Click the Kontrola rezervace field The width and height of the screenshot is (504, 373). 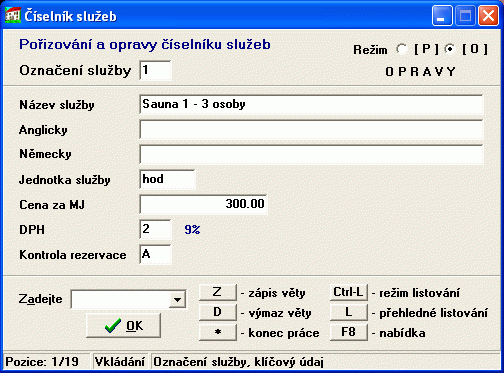pyautogui.click(x=155, y=254)
